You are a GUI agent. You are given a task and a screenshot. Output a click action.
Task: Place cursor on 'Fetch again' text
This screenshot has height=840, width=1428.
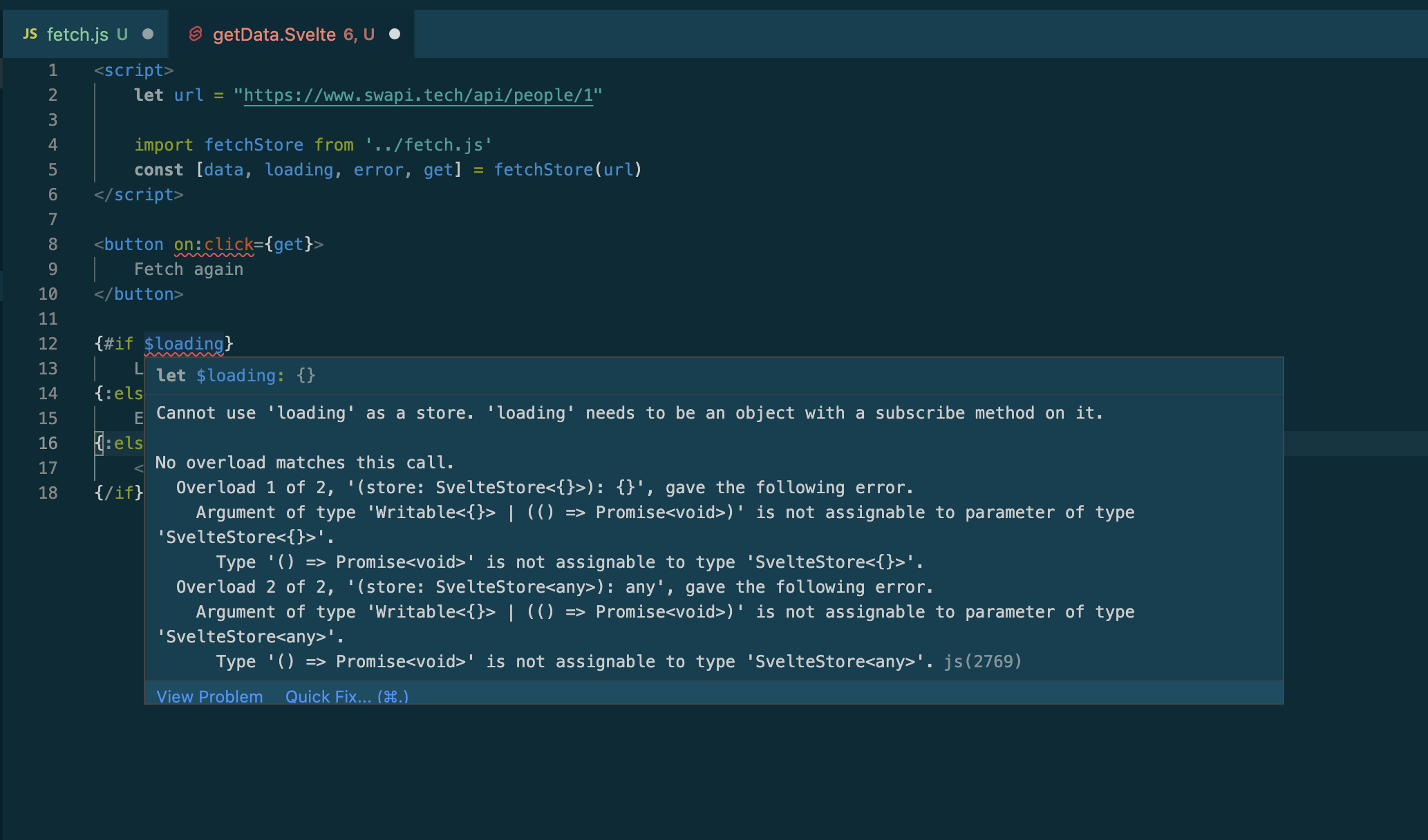click(x=189, y=269)
